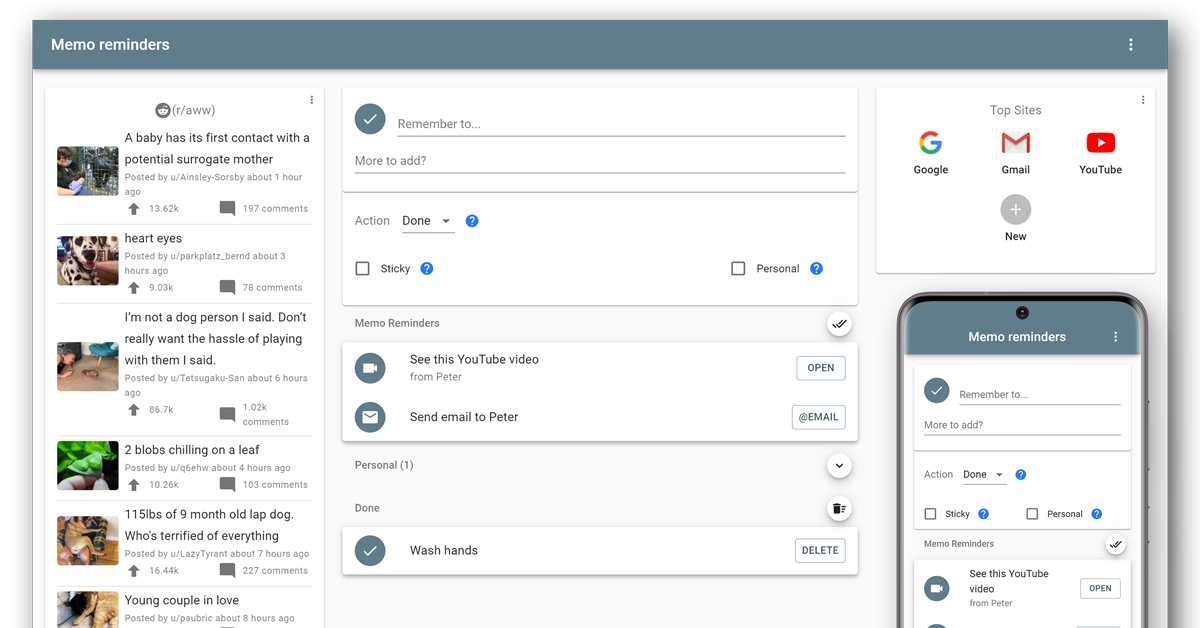Add a New top site shortcut
1200x628 pixels.
(x=1015, y=210)
